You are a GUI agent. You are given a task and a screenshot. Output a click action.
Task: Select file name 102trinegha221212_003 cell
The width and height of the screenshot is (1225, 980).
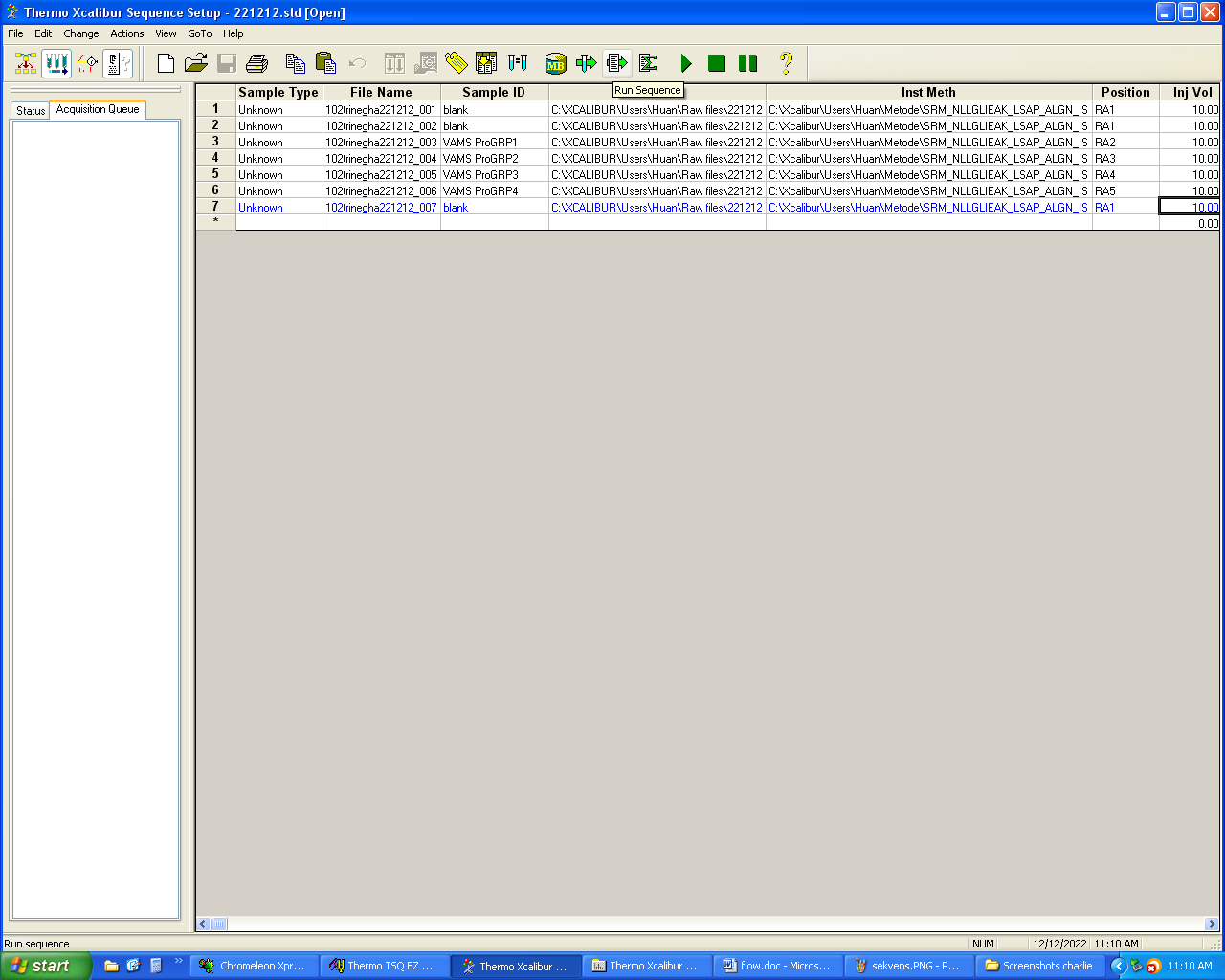click(381, 143)
